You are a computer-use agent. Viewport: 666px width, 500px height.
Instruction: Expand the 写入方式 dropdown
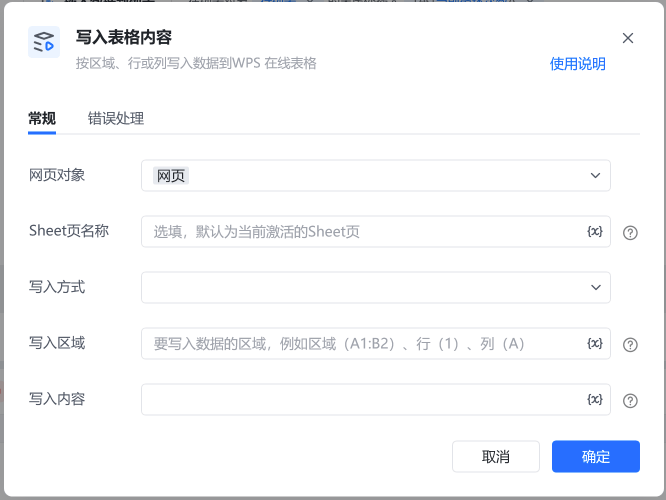pos(376,288)
